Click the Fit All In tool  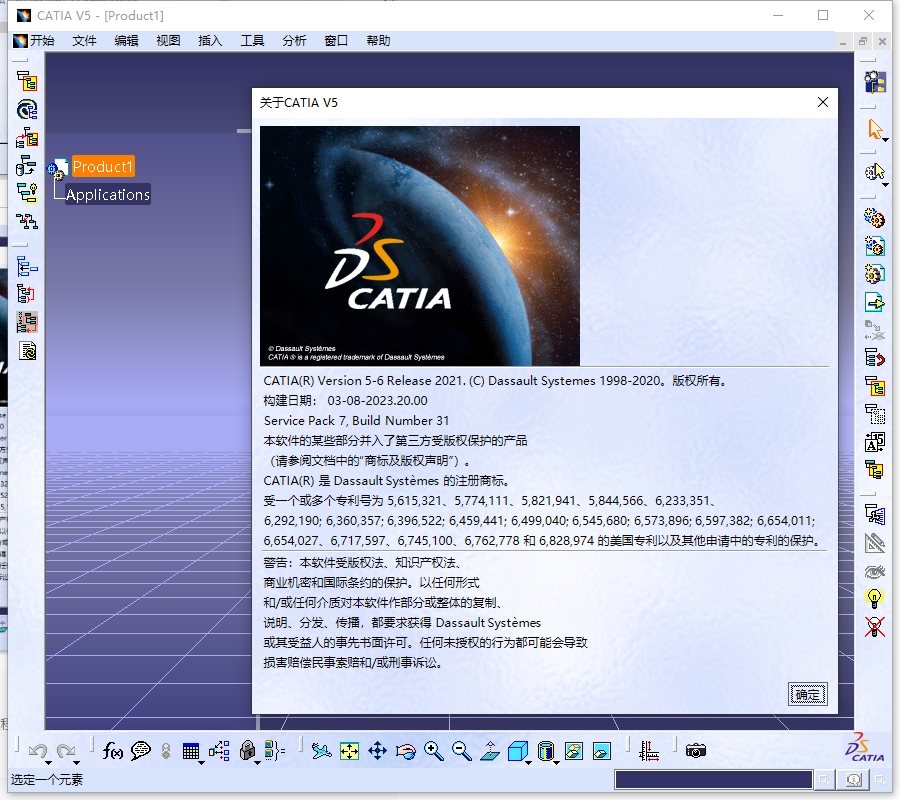[350, 748]
